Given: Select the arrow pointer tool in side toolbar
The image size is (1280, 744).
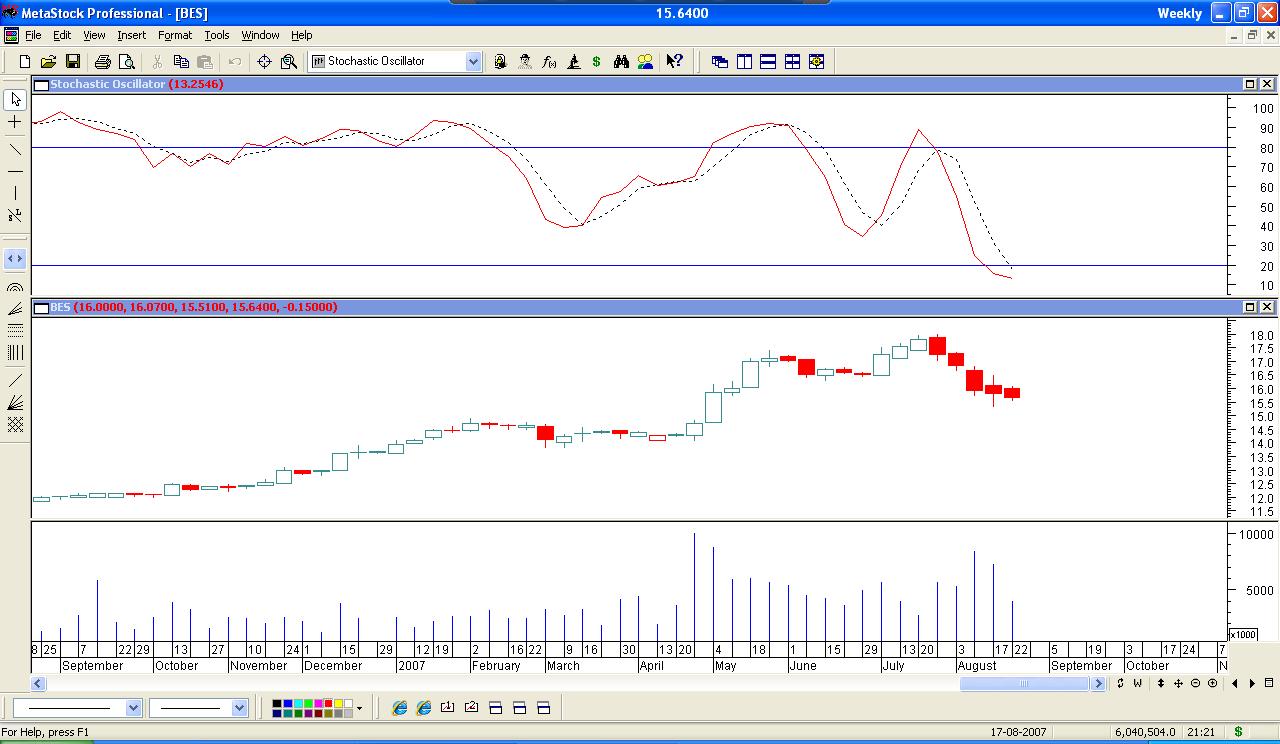Looking at the screenshot, I should pos(15,99).
